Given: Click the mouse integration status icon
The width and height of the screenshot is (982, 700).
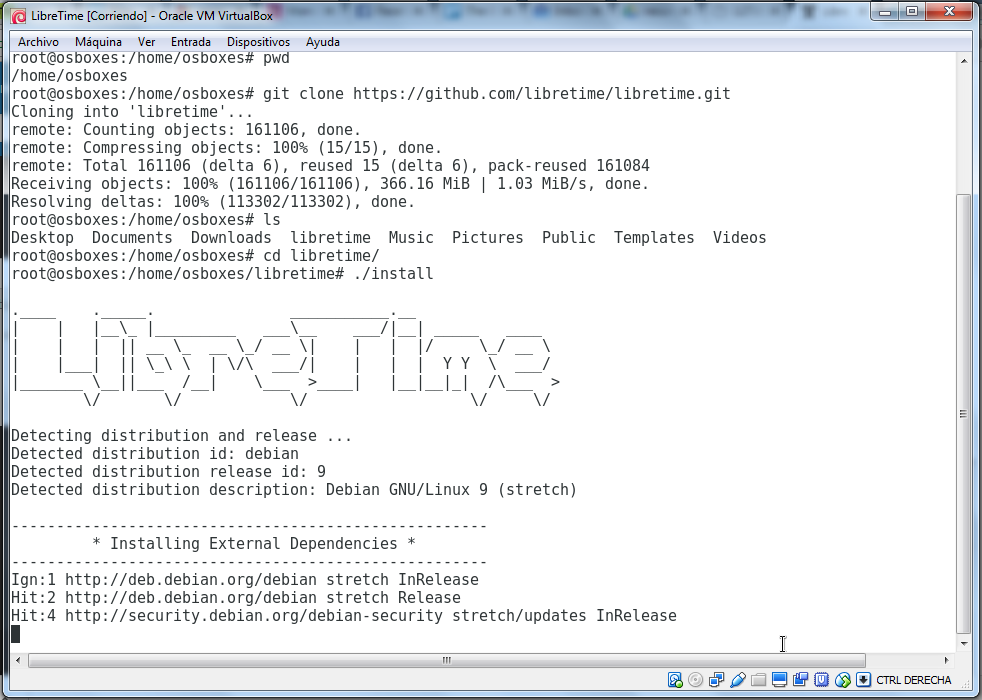Looking at the screenshot, I should (x=843, y=680).
